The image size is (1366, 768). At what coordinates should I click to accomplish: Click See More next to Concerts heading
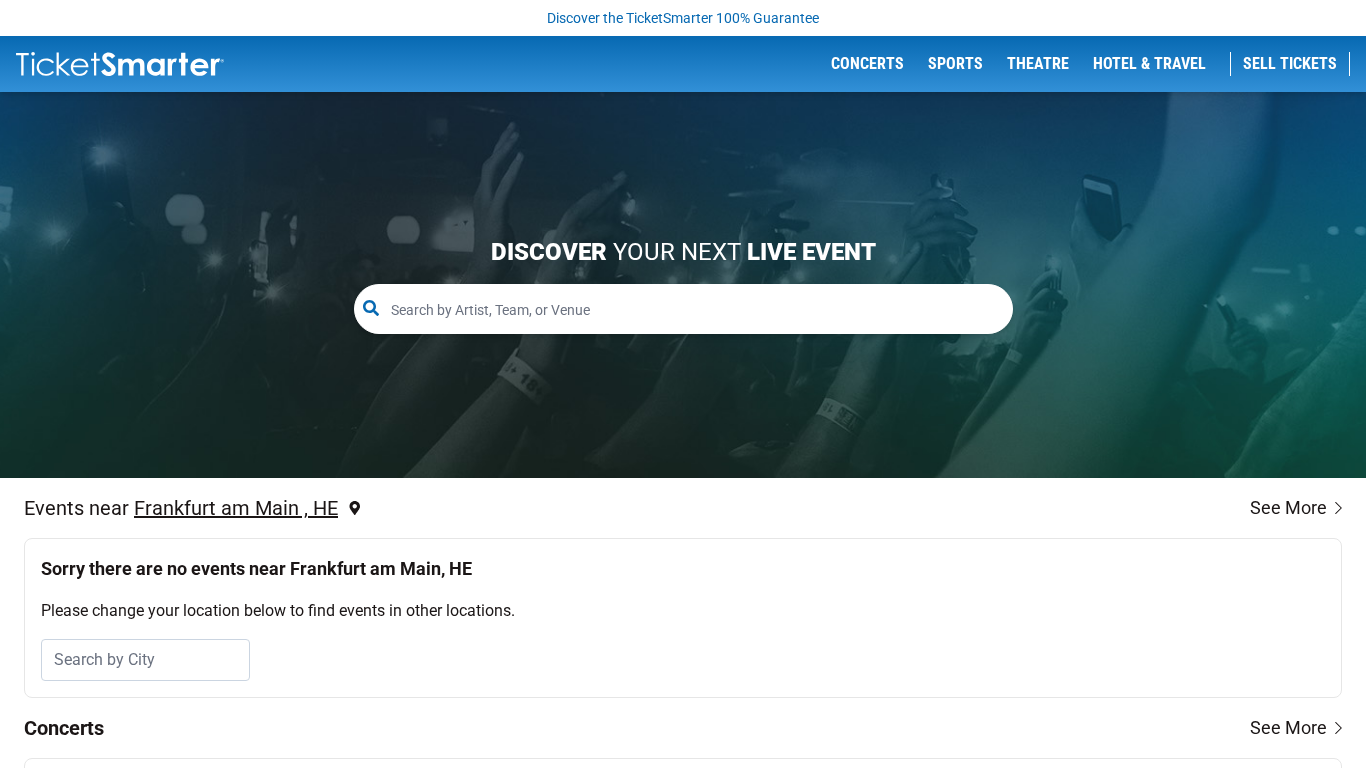[x=1288, y=728]
